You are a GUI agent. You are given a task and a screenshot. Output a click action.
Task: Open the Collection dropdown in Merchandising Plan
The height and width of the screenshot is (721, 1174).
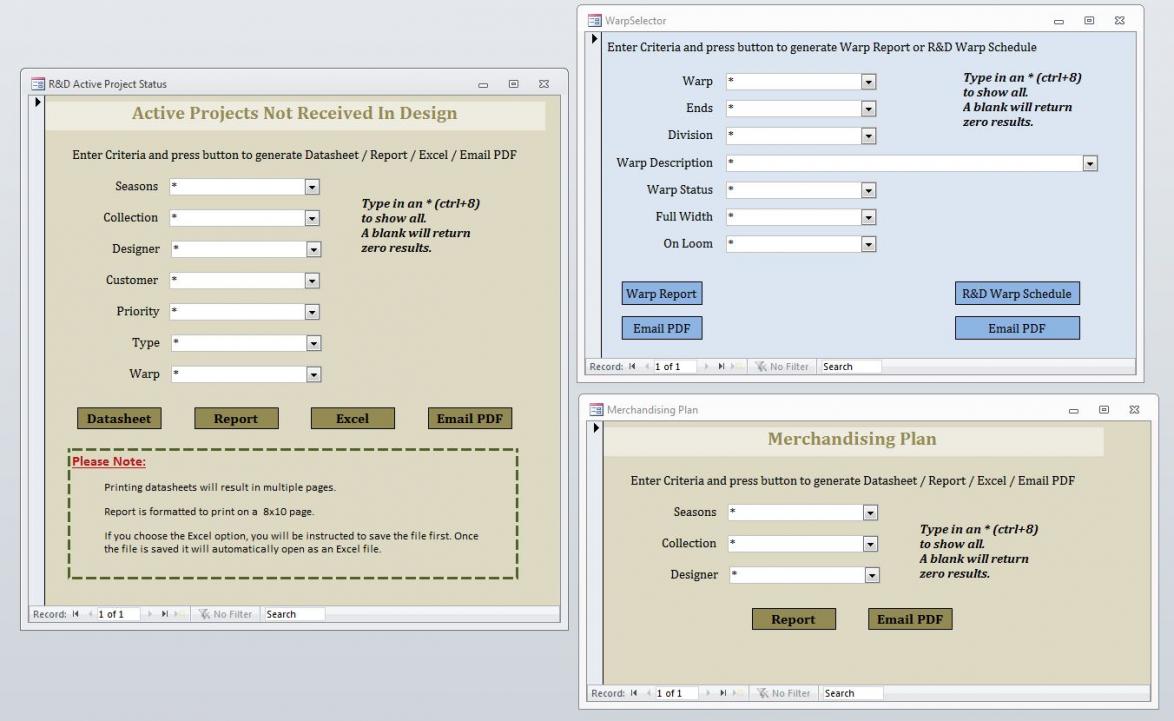(870, 544)
